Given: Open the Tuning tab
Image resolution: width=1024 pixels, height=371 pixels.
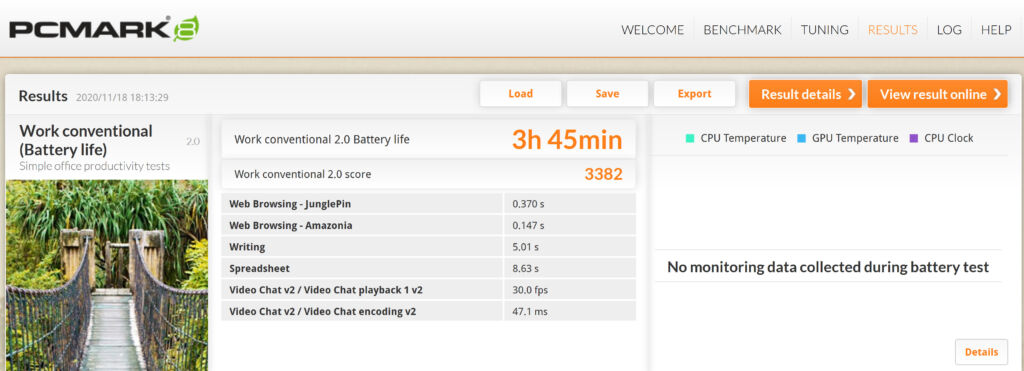Looking at the screenshot, I should pos(824,29).
